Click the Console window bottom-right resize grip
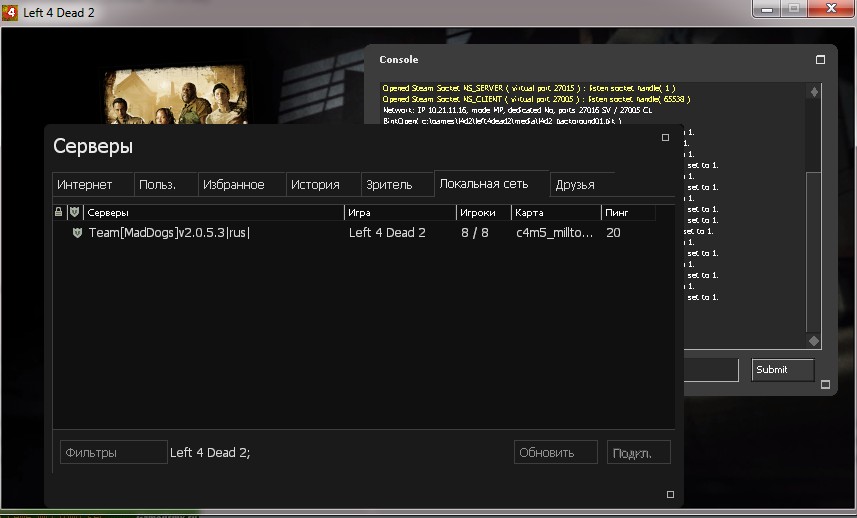857x518 pixels. click(825, 385)
